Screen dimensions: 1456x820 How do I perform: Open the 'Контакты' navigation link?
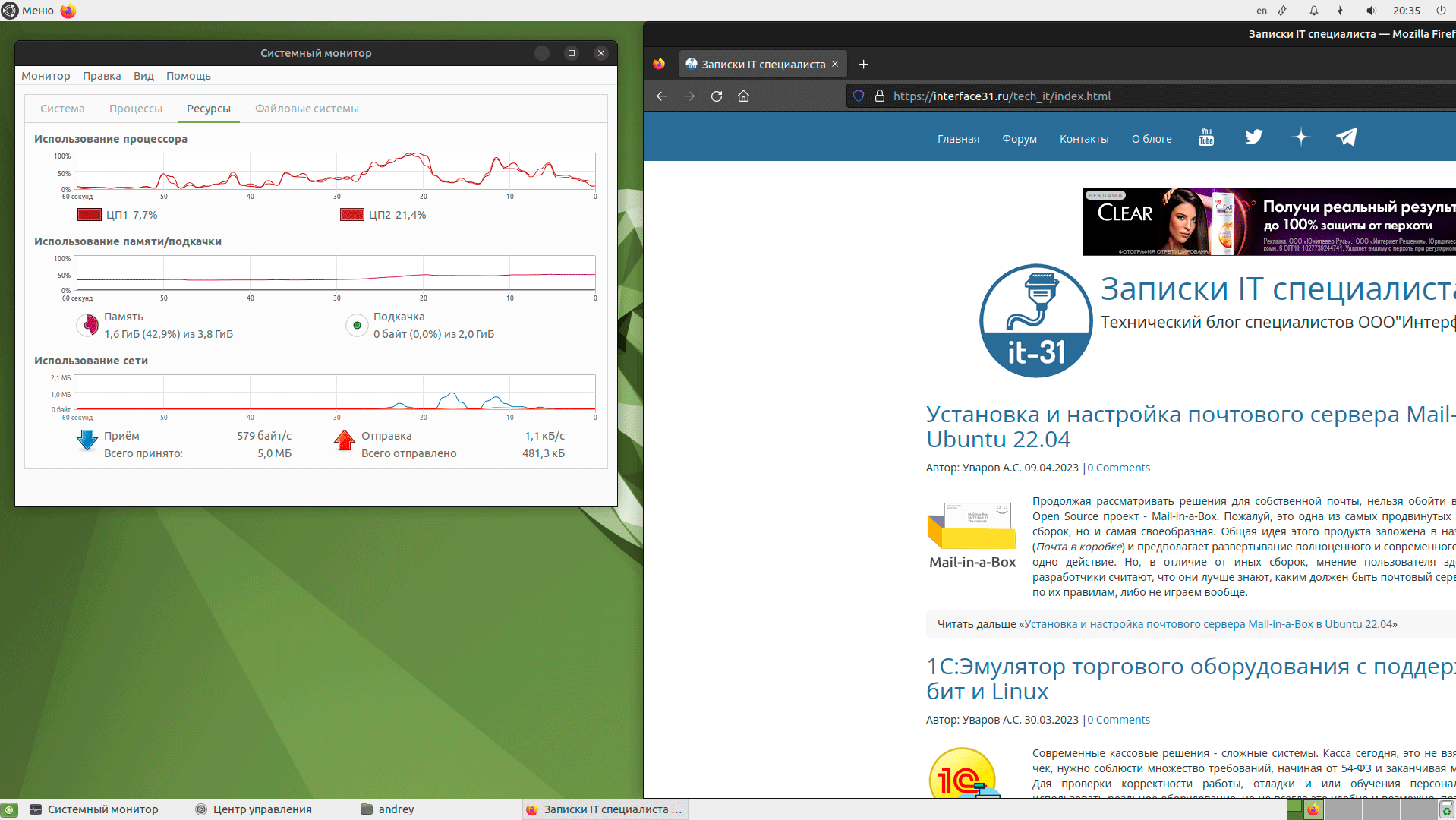1084,139
